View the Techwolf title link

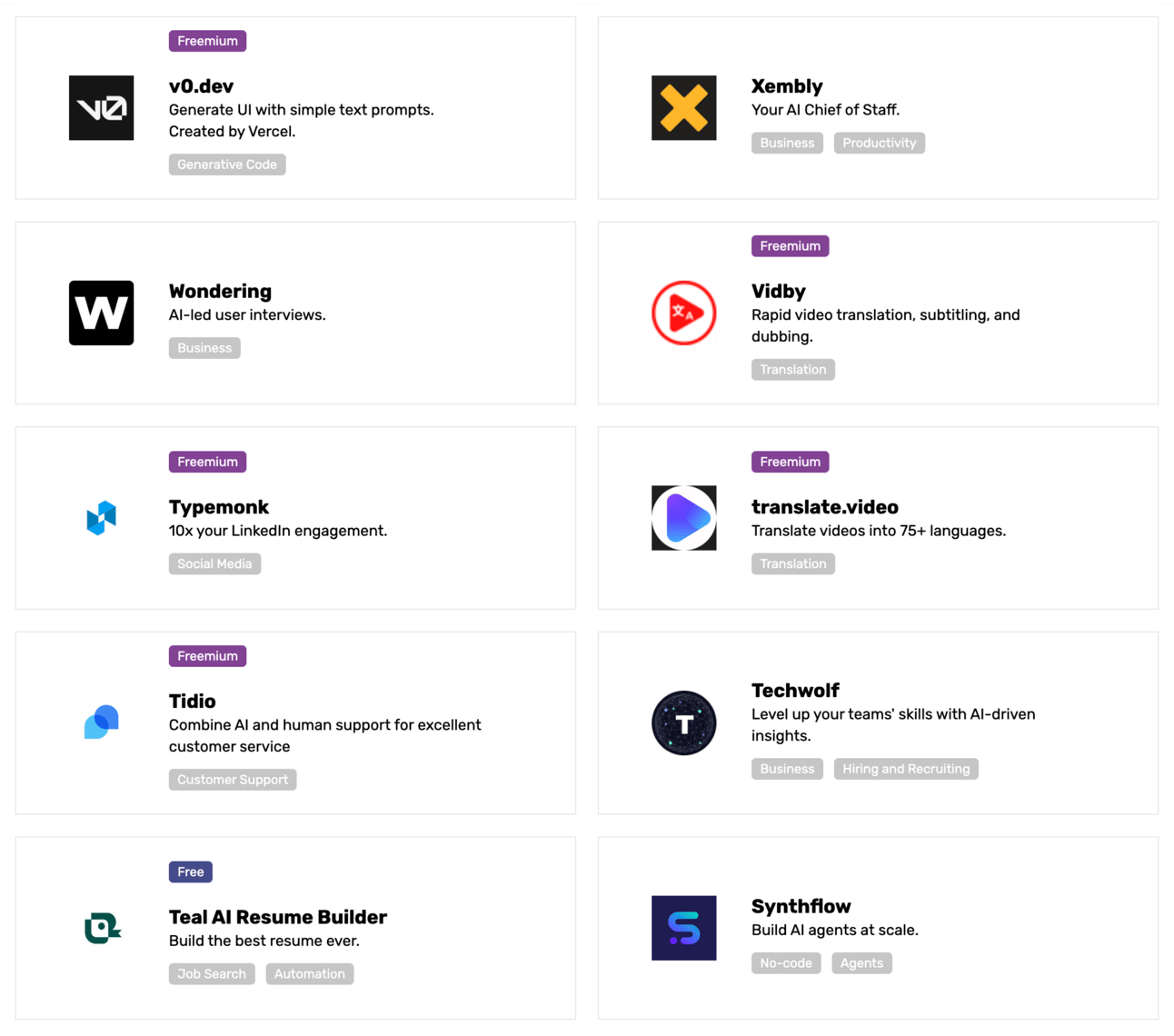(x=795, y=691)
